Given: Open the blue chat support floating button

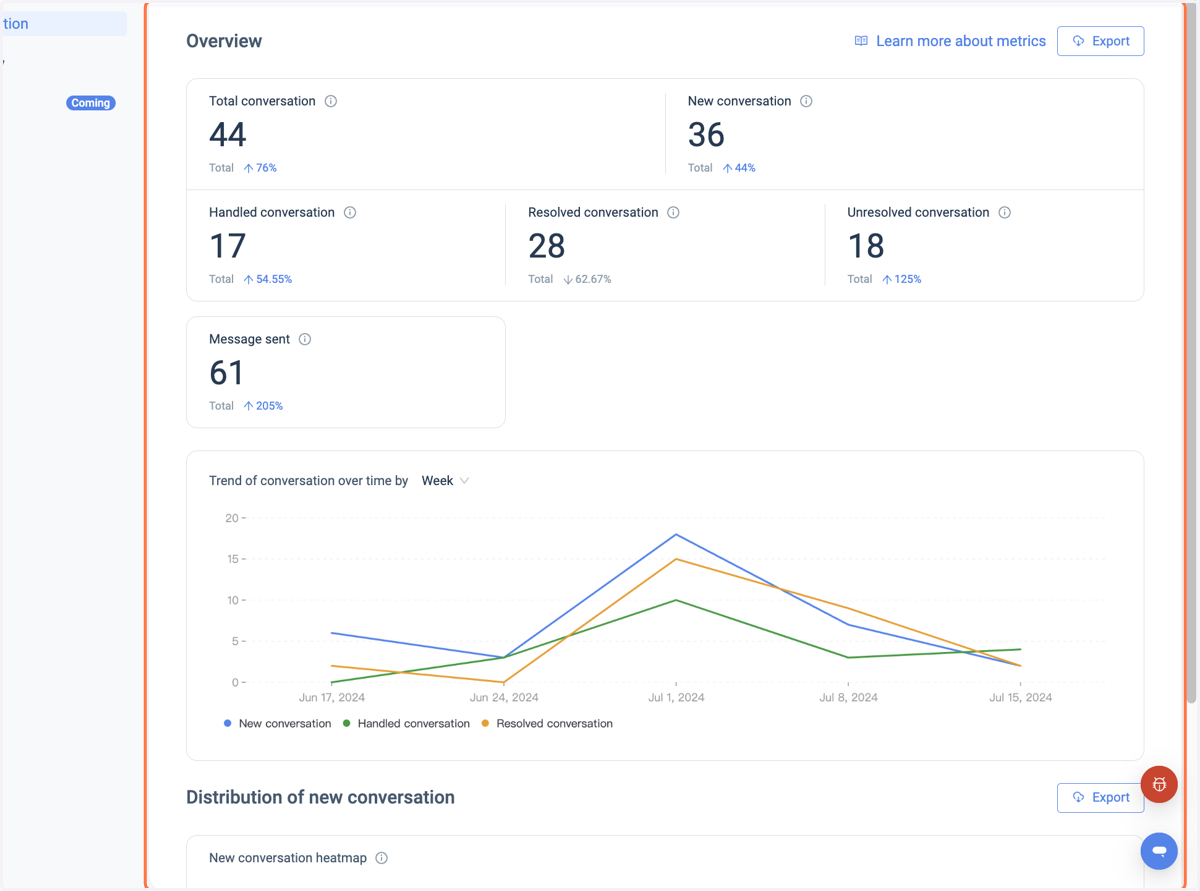Looking at the screenshot, I should (1159, 851).
